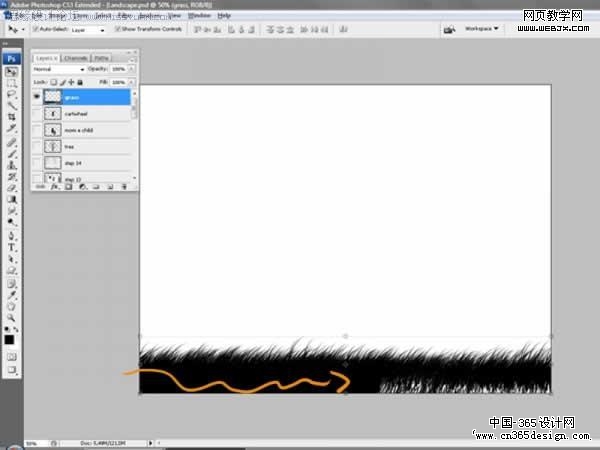The height and width of the screenshot is (450, 600).
Task: Select the Hand tool
Action: point(11,307)
